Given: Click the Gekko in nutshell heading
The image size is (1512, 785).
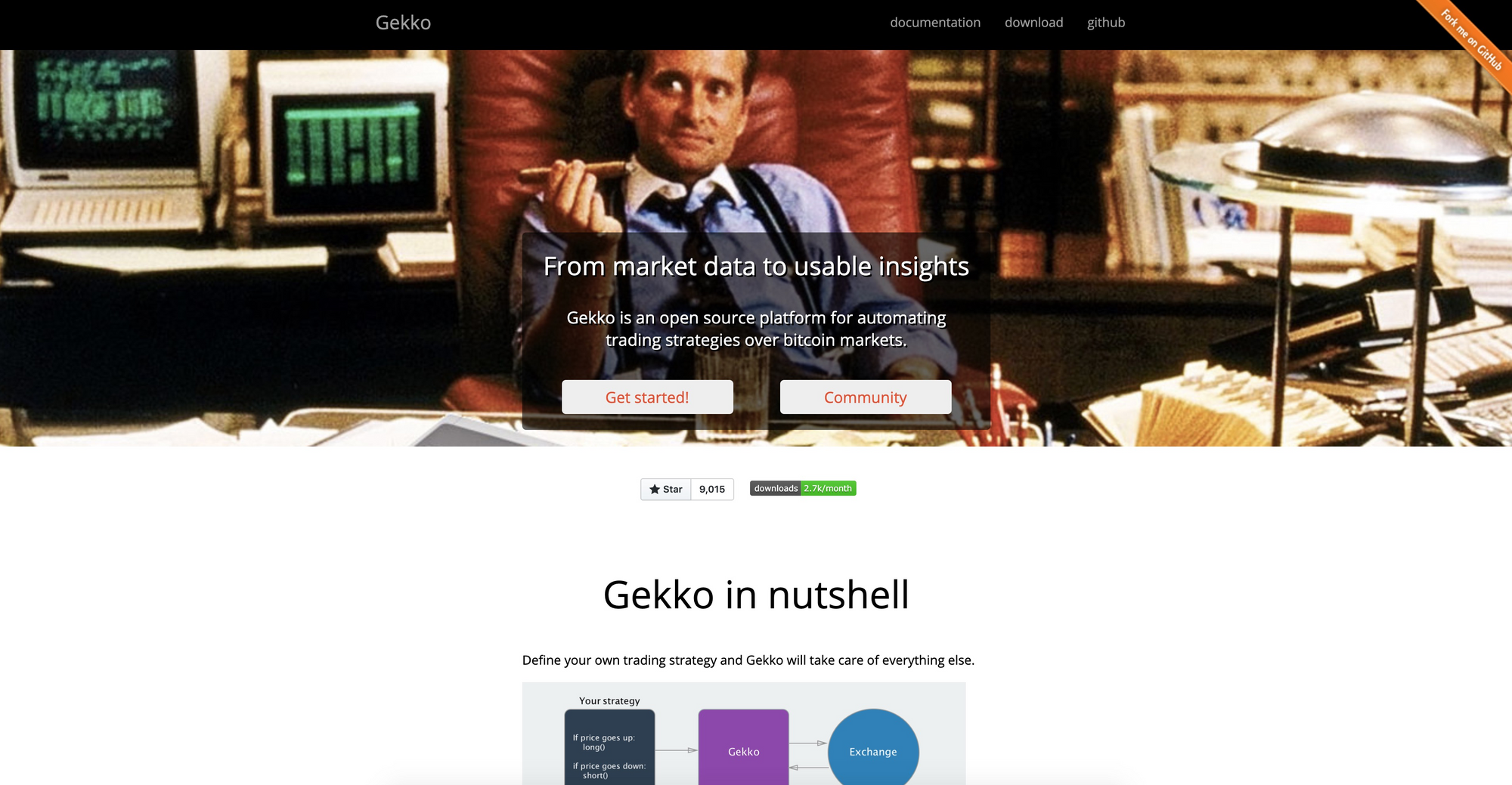Looking at the screenshot, I should [756, 595].
